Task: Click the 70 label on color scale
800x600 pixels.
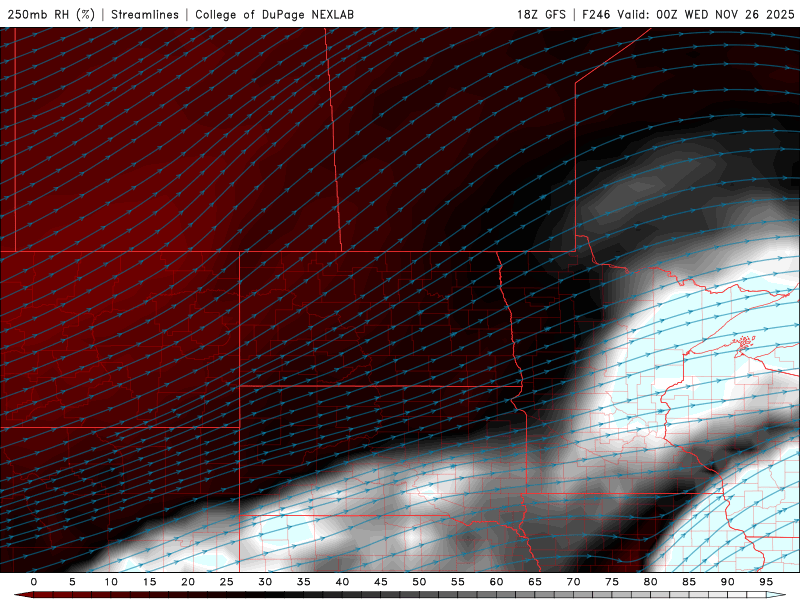Action: click(x=573, y=582)
